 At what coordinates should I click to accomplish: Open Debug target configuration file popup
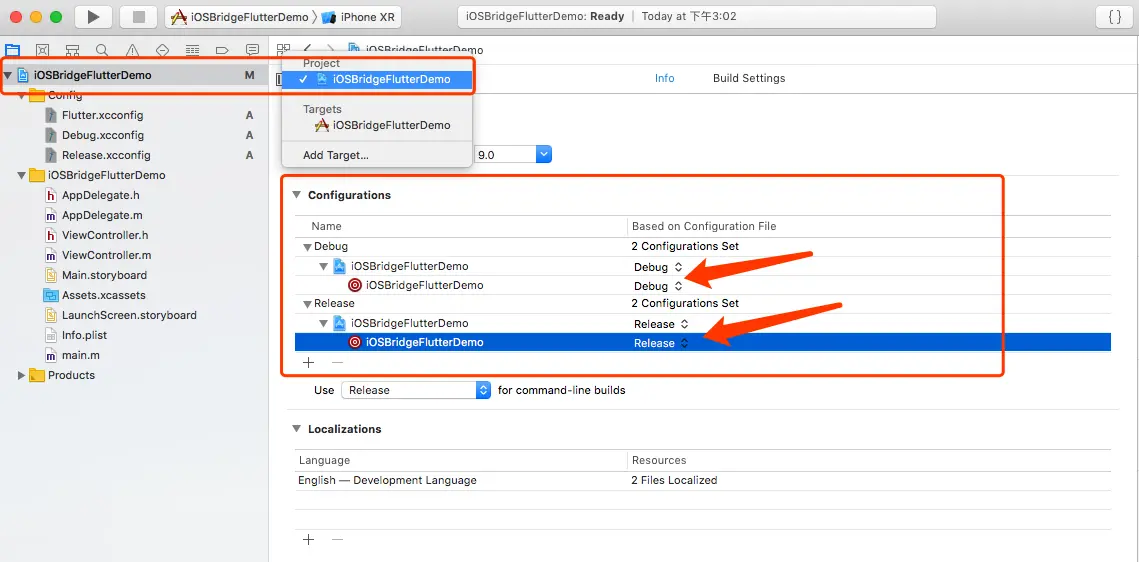tap(658, 285)
